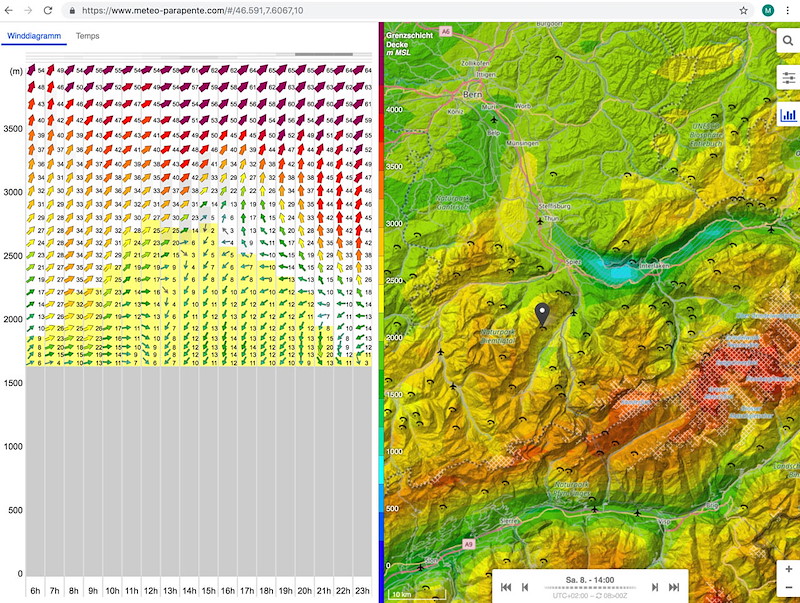Click the Interlaken label on map
Screen dimensions: 800x603
(654, 266)
